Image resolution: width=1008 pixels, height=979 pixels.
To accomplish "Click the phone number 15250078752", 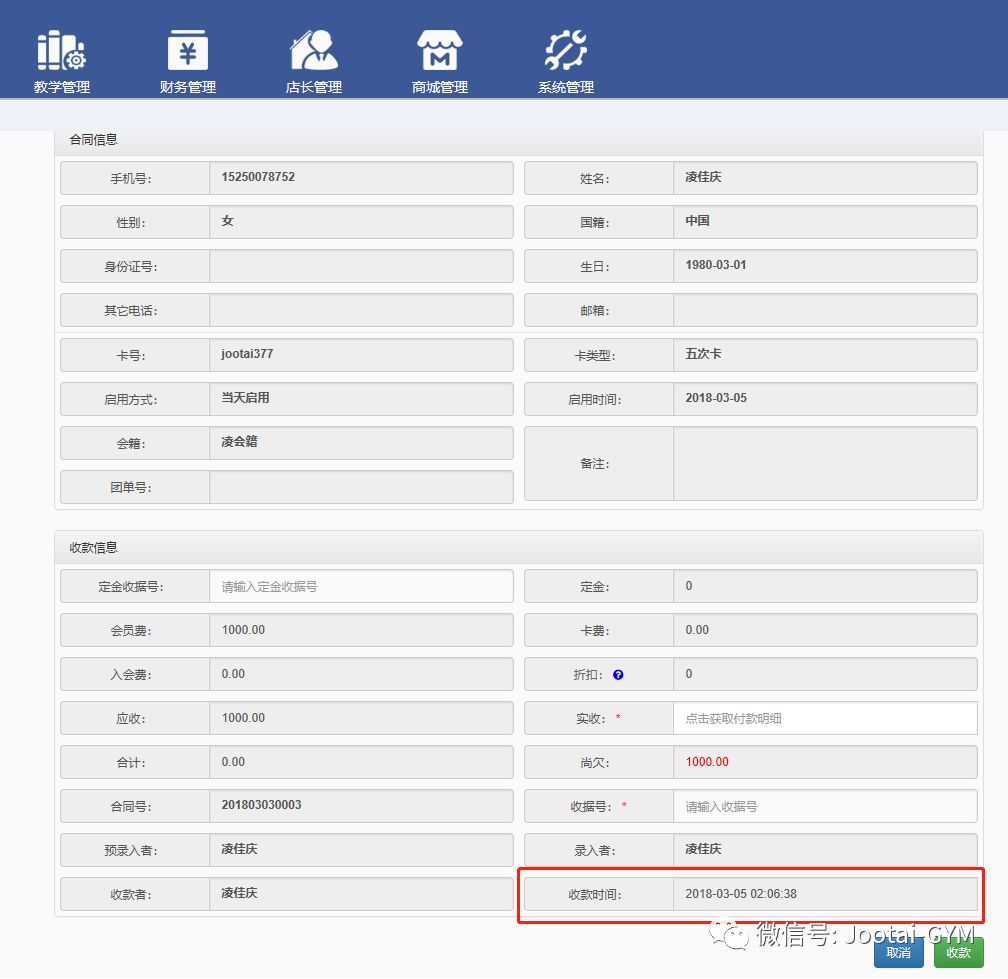I will [258, 177].
